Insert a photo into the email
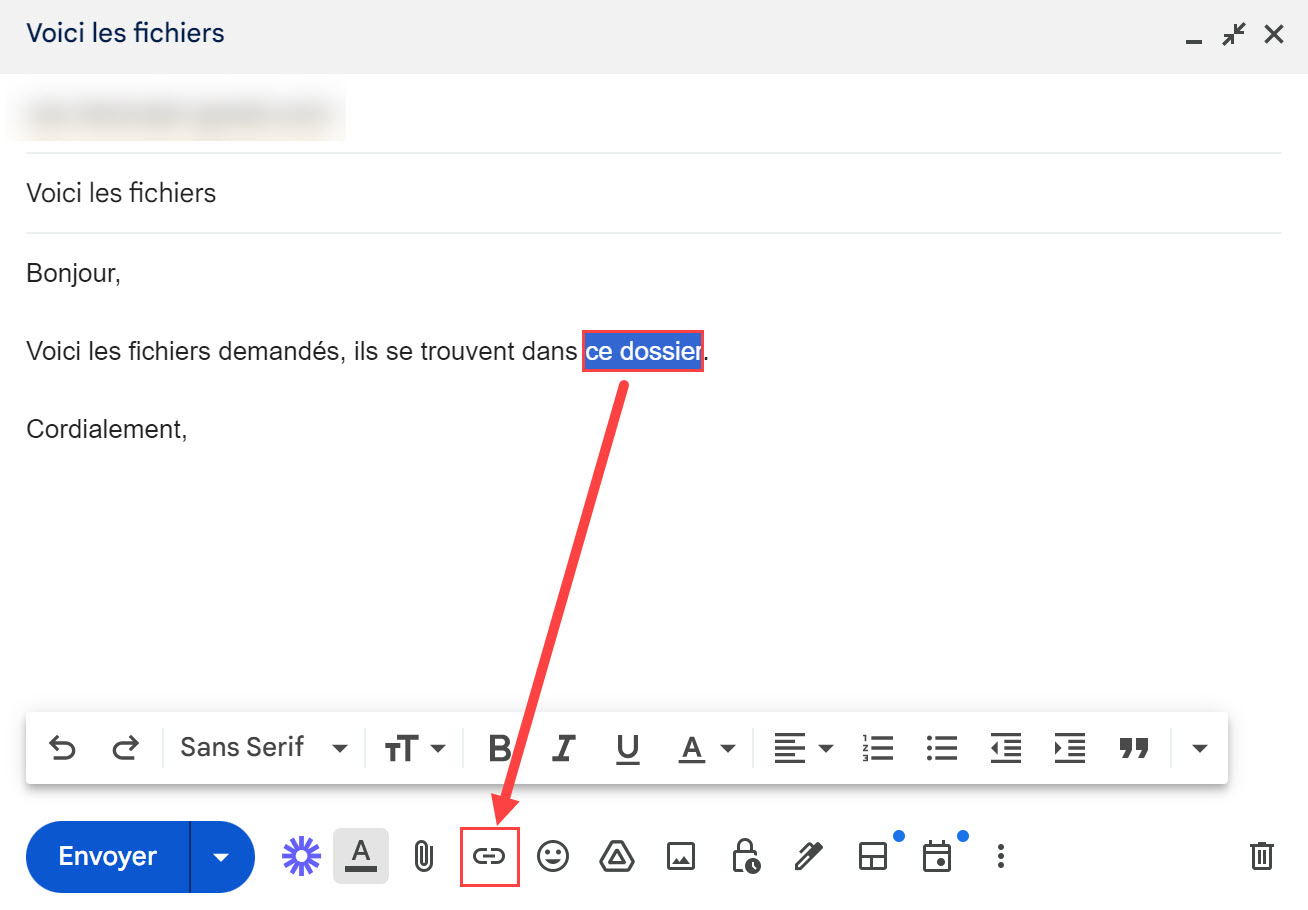1308x910 pixels. tap(681, 856)
